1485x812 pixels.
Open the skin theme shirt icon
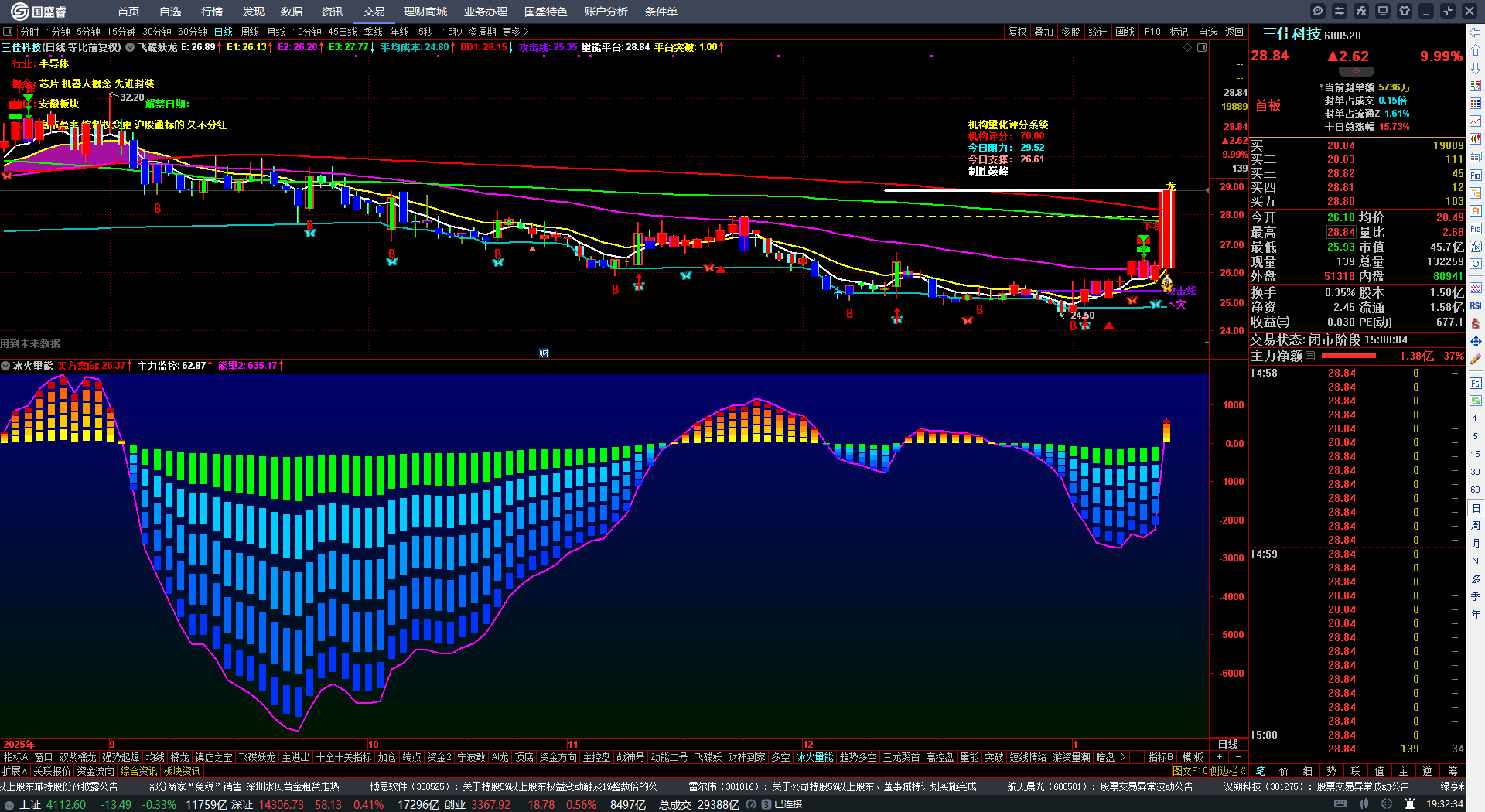pos(1405,11)
